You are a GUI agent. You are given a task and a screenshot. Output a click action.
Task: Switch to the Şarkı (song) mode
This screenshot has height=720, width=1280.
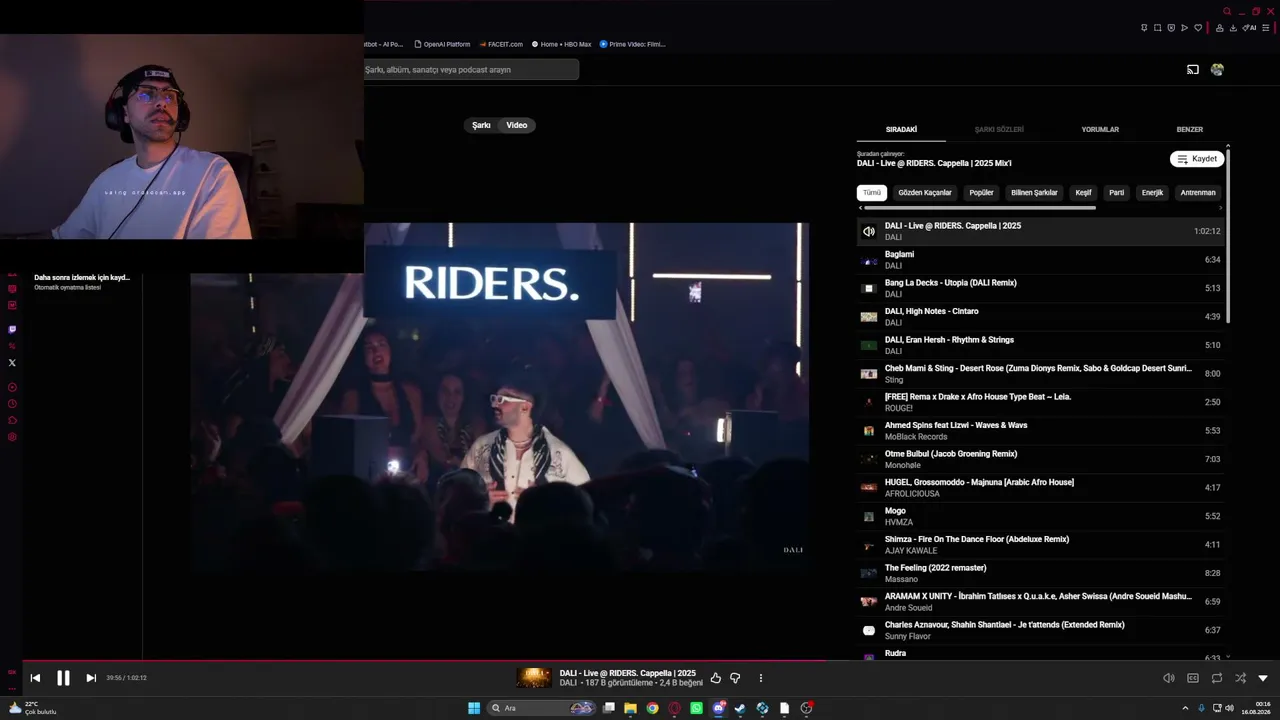(x=482, y=125)
